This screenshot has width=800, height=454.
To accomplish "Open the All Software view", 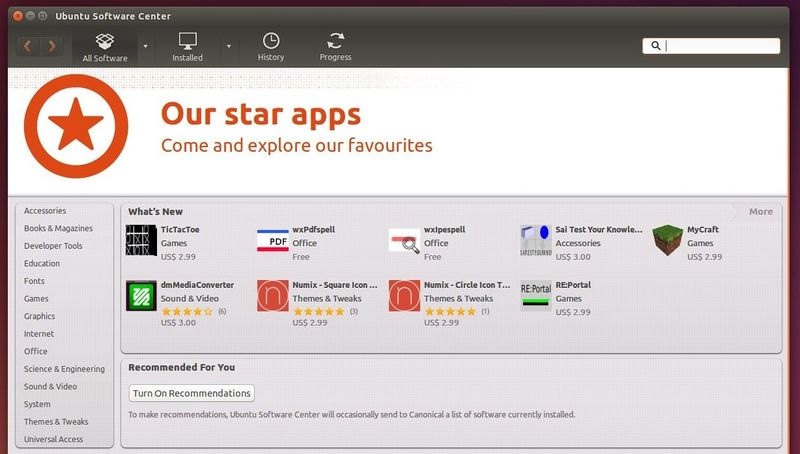I will (105, 47).
